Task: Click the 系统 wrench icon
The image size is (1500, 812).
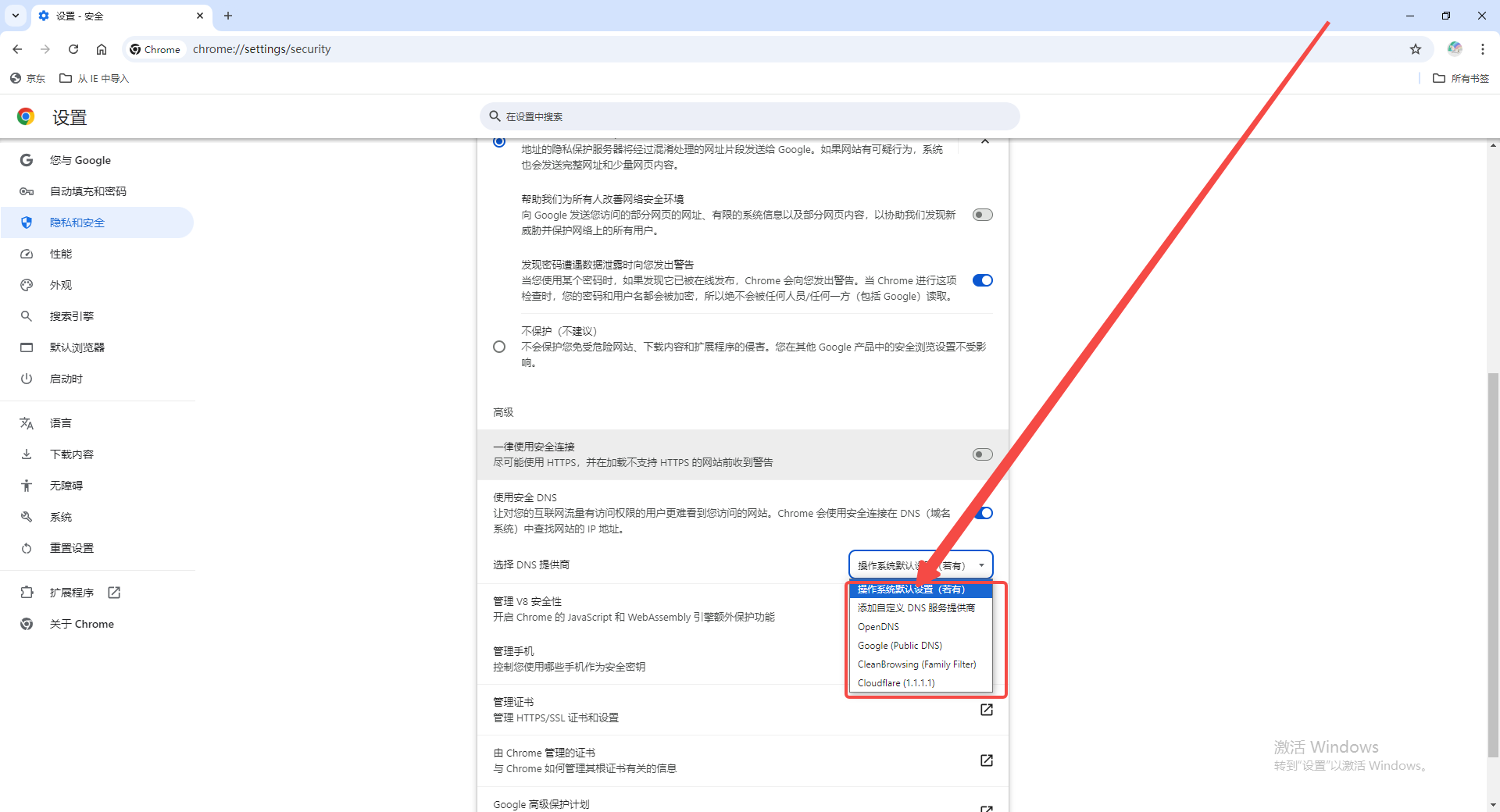Action: [27, 517]
